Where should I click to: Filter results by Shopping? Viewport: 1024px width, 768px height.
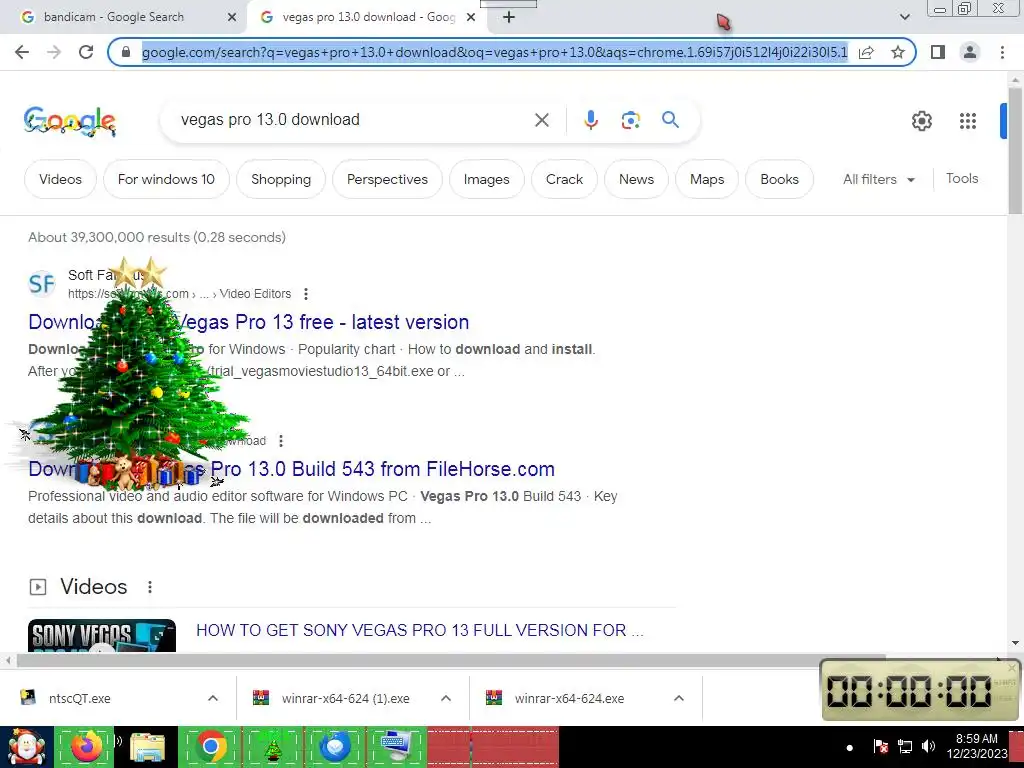(281, 179)
